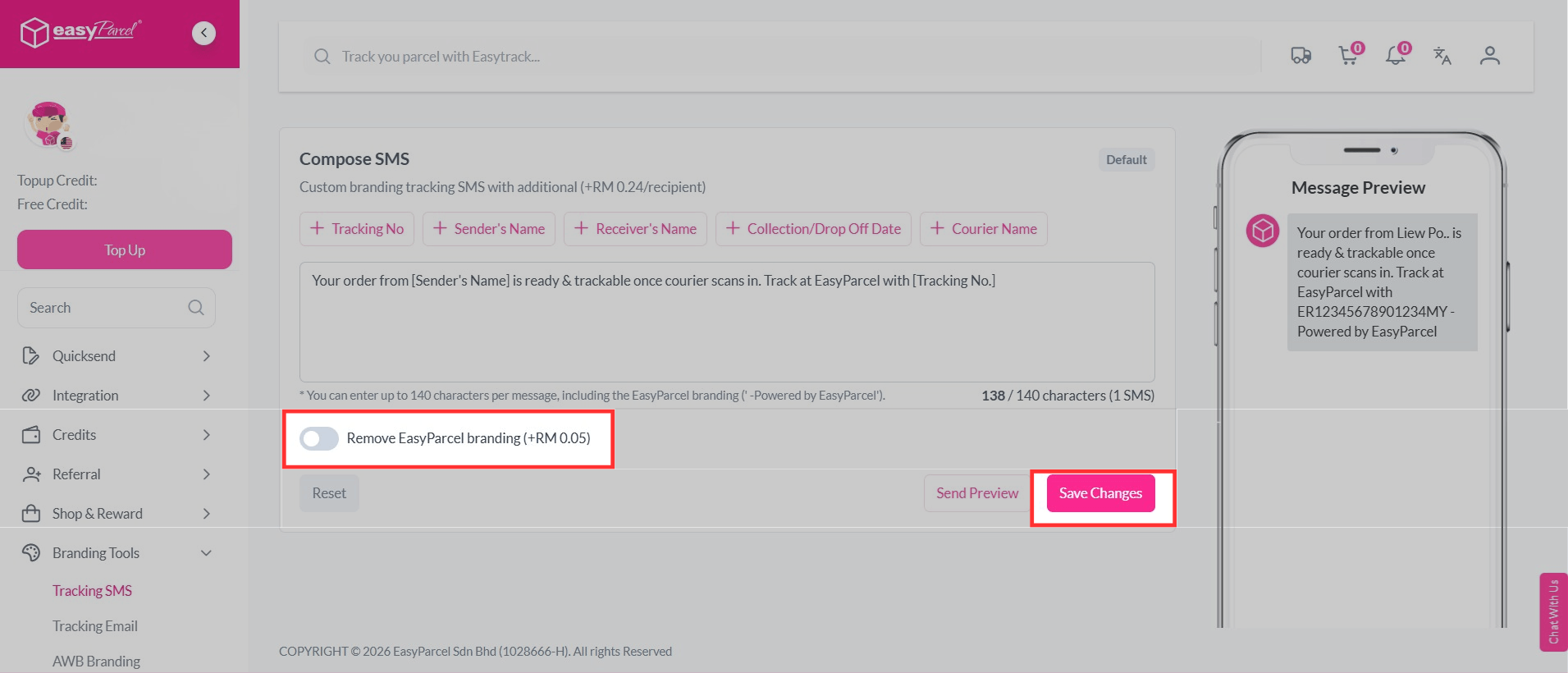Insert the Collection/Drop Off Date tag
The width and height of the screenshot is (1568, 673).
click(x=813, y=229)
